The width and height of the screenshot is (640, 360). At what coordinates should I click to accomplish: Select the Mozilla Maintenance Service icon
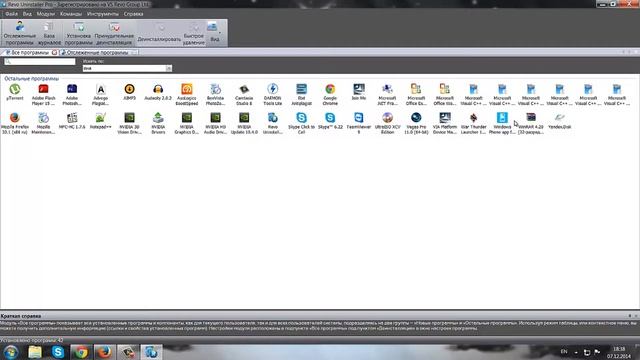43,118
